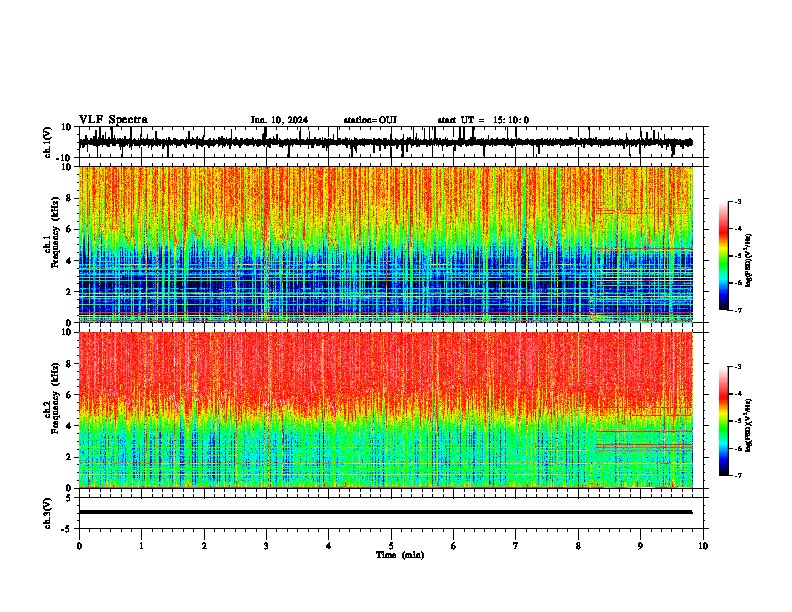
Task: Click the "-7" label on ch.2 color bar
Action: click(738, 475)
